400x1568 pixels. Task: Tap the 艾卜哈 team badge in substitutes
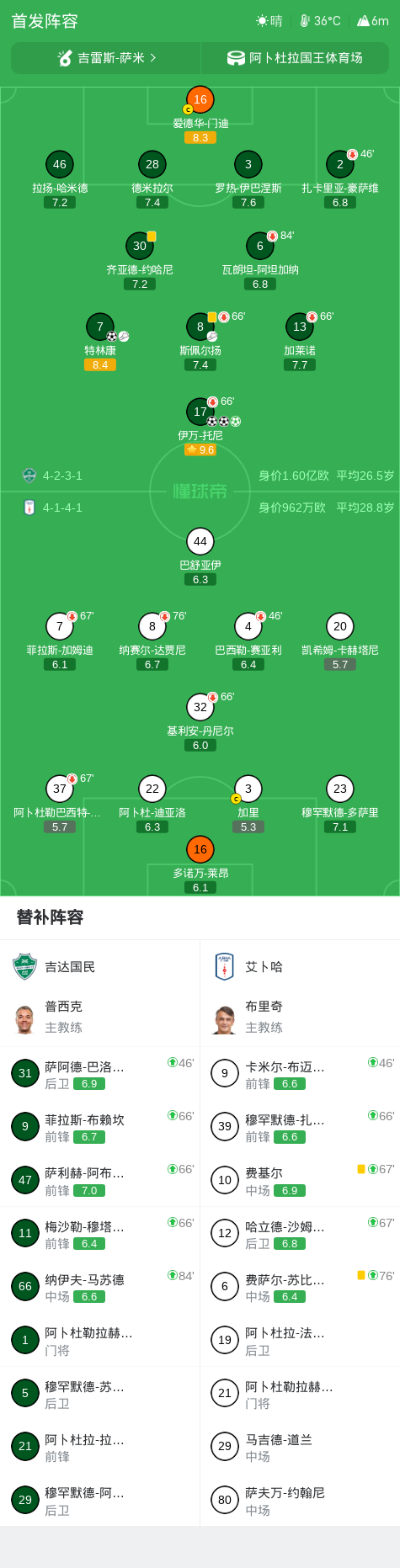click(225, 967)
